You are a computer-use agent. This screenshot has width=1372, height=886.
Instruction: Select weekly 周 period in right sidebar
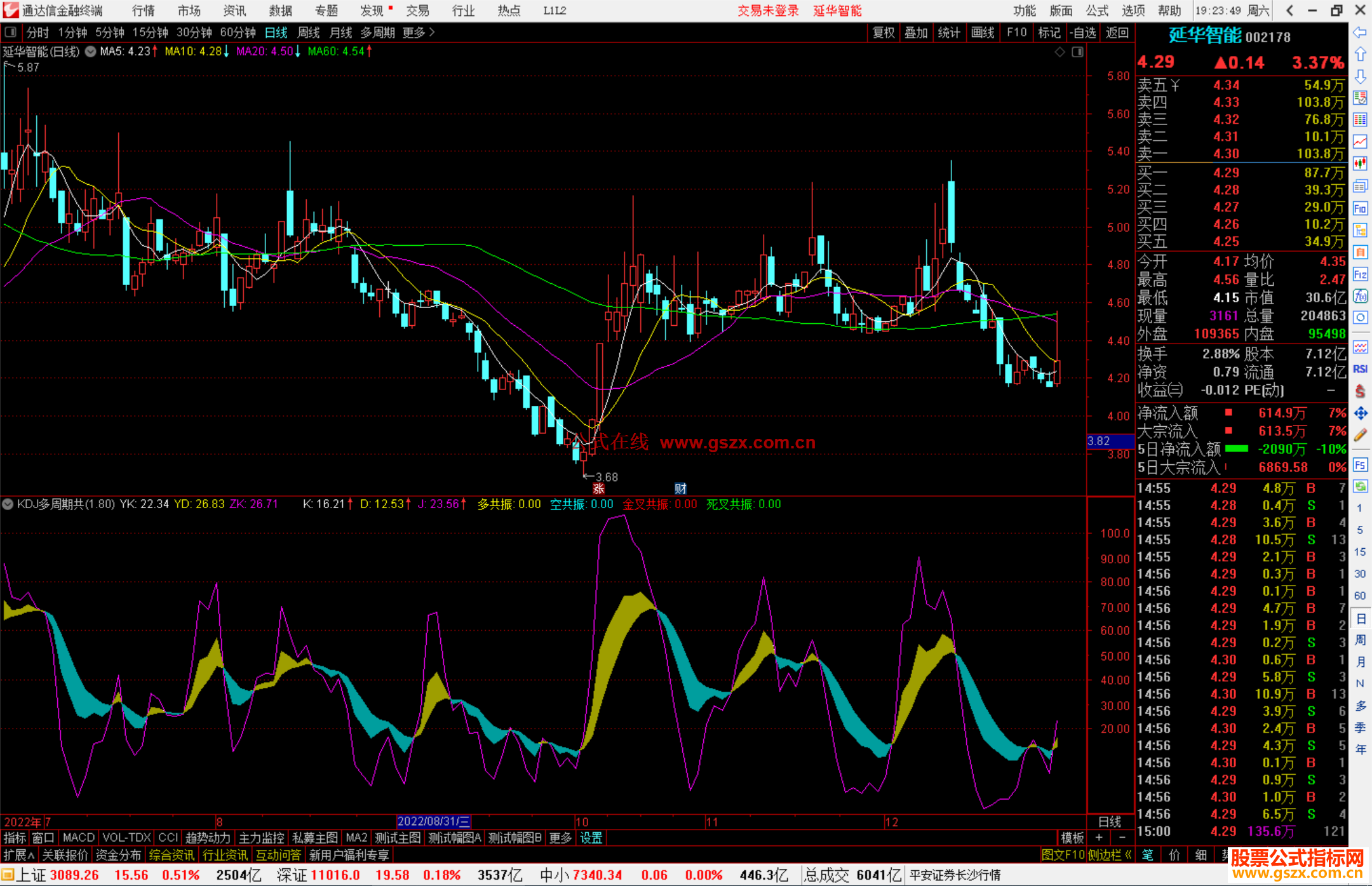pyautogui.click(x=1361, y=640)
